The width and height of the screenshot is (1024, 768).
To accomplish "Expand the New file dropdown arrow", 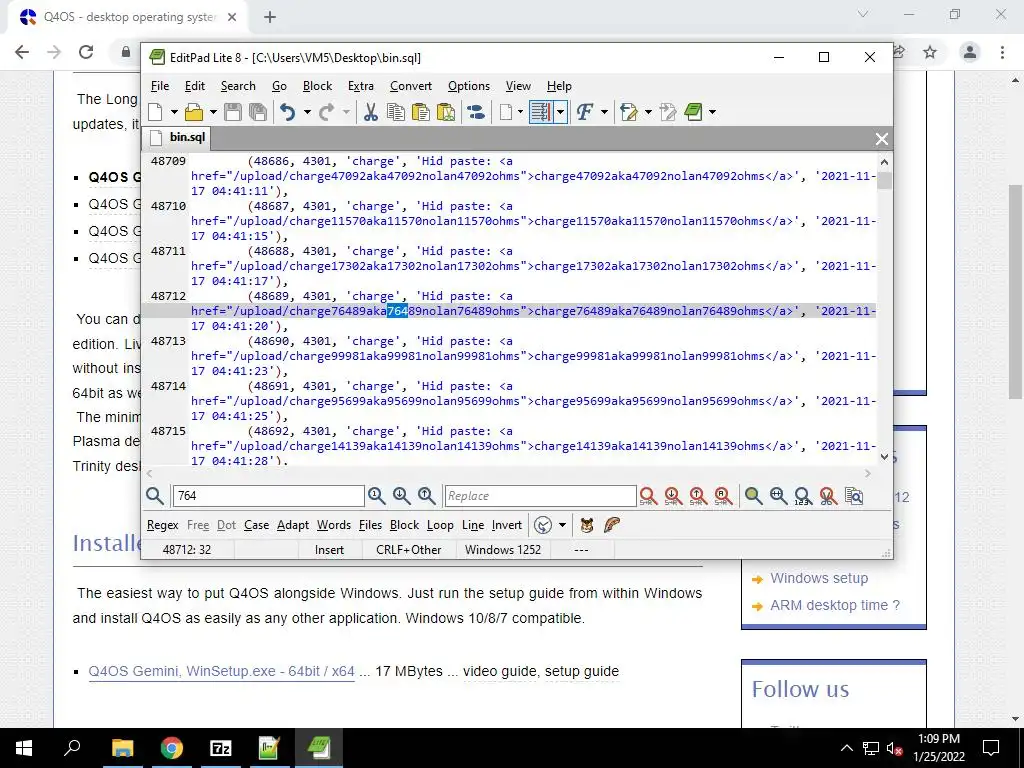I will (x=174, y=112).
